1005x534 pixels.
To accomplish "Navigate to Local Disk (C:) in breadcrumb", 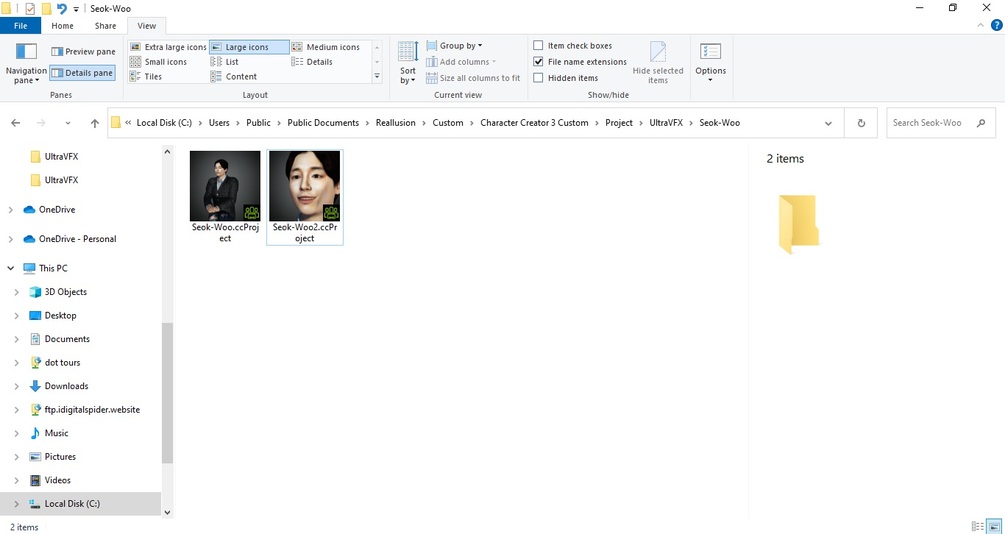I will pyautogui.click(x=164, y=122).
